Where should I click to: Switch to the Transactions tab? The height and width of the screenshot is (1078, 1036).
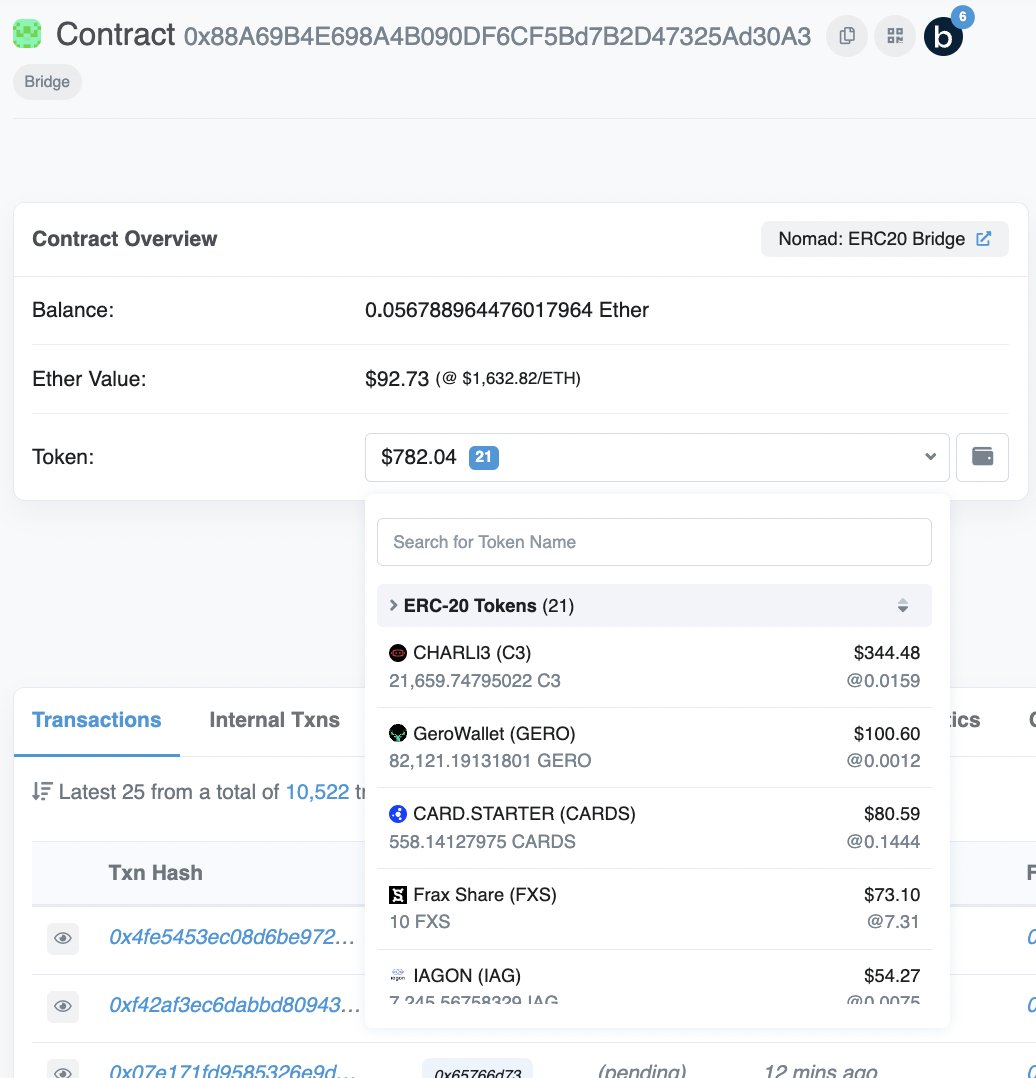point(96,720)
